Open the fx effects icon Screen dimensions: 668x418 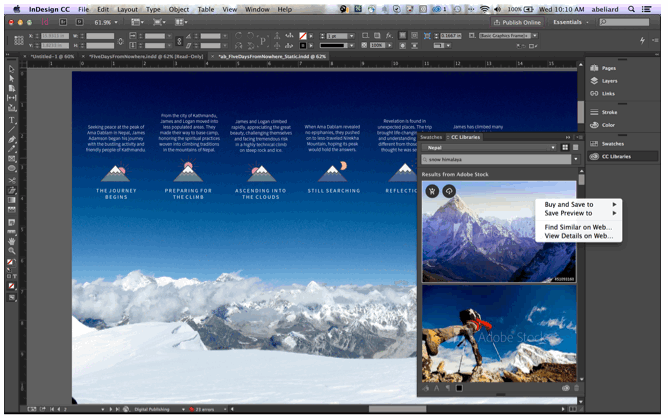coord(389,36)
